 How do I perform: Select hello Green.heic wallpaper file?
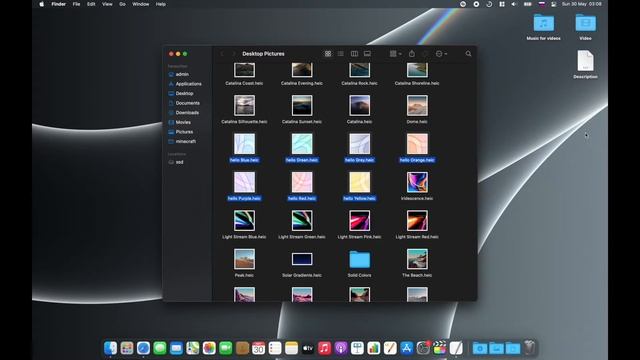coord(302,144)
